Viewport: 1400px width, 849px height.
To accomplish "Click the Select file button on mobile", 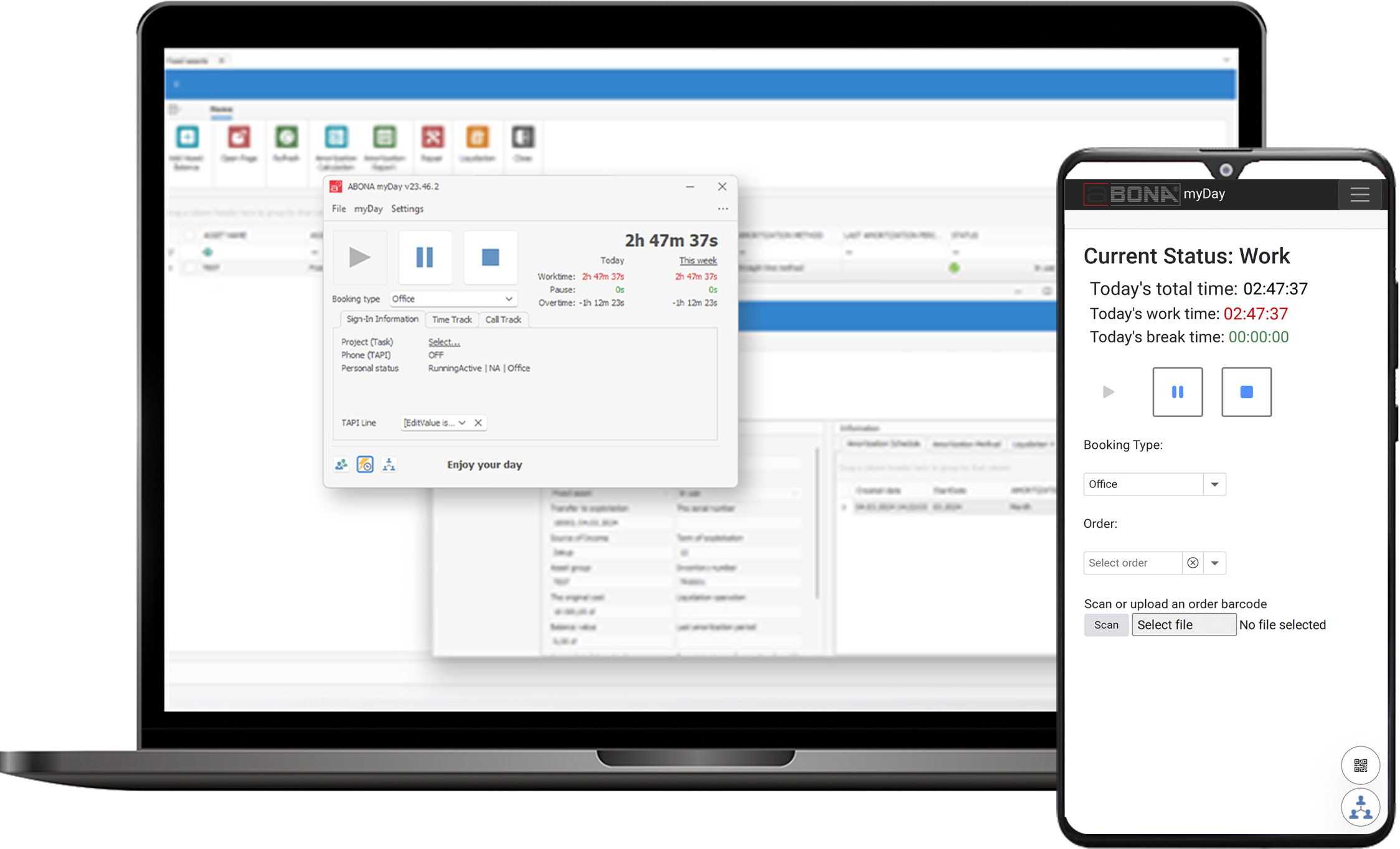I will (1182, 624).
